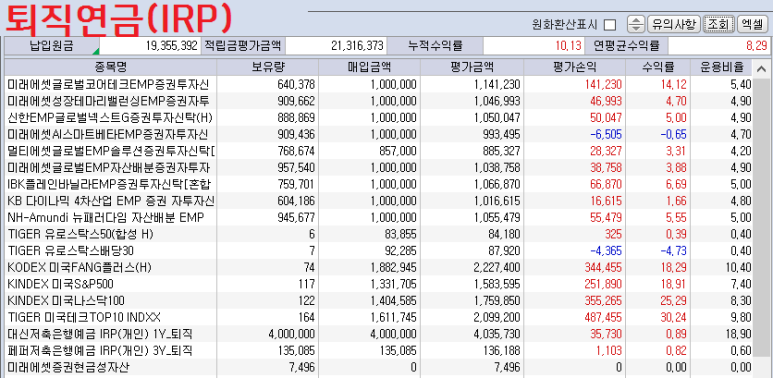Click the 운용비율 column header
The height and width of the screenshot is (378, 773).
click(x=722, y=67)
